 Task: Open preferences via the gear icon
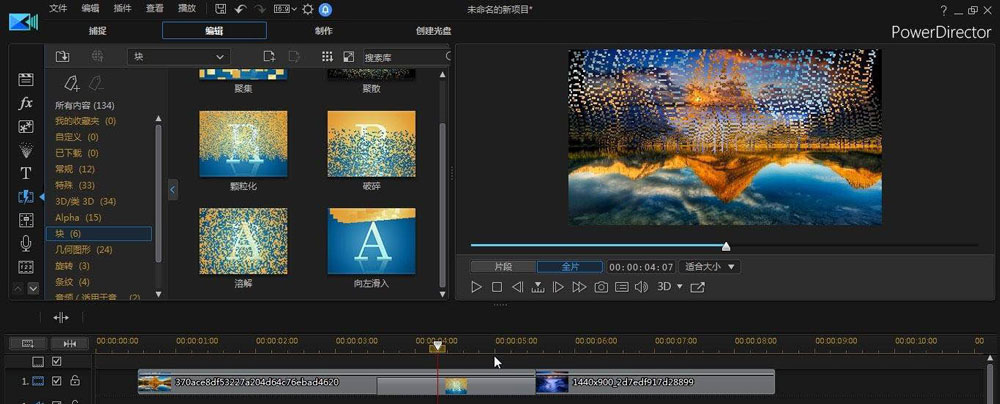pos(307,9)
